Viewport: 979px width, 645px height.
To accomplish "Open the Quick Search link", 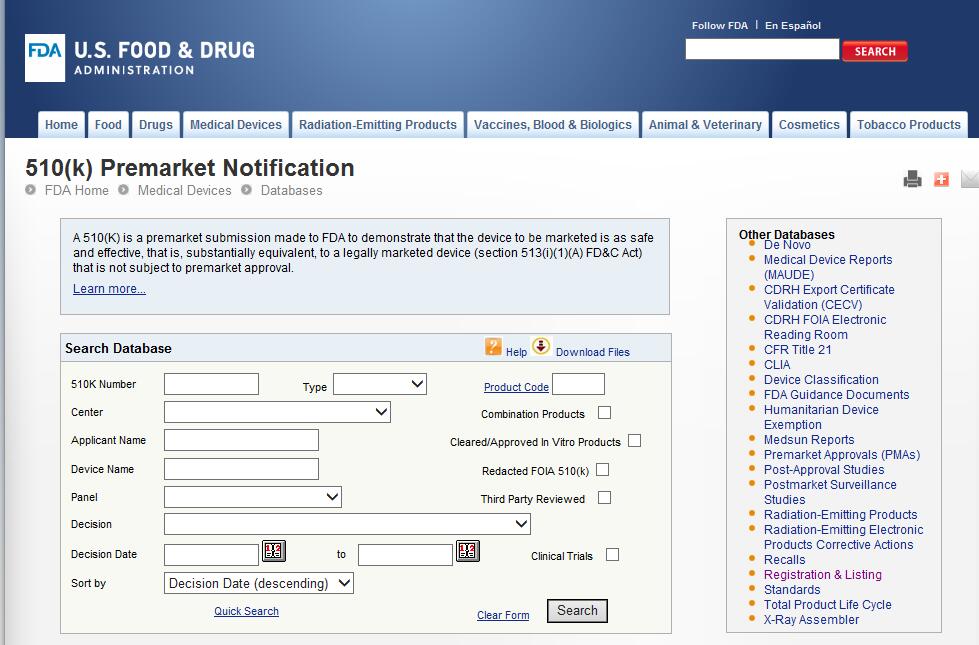I will 246,611.
